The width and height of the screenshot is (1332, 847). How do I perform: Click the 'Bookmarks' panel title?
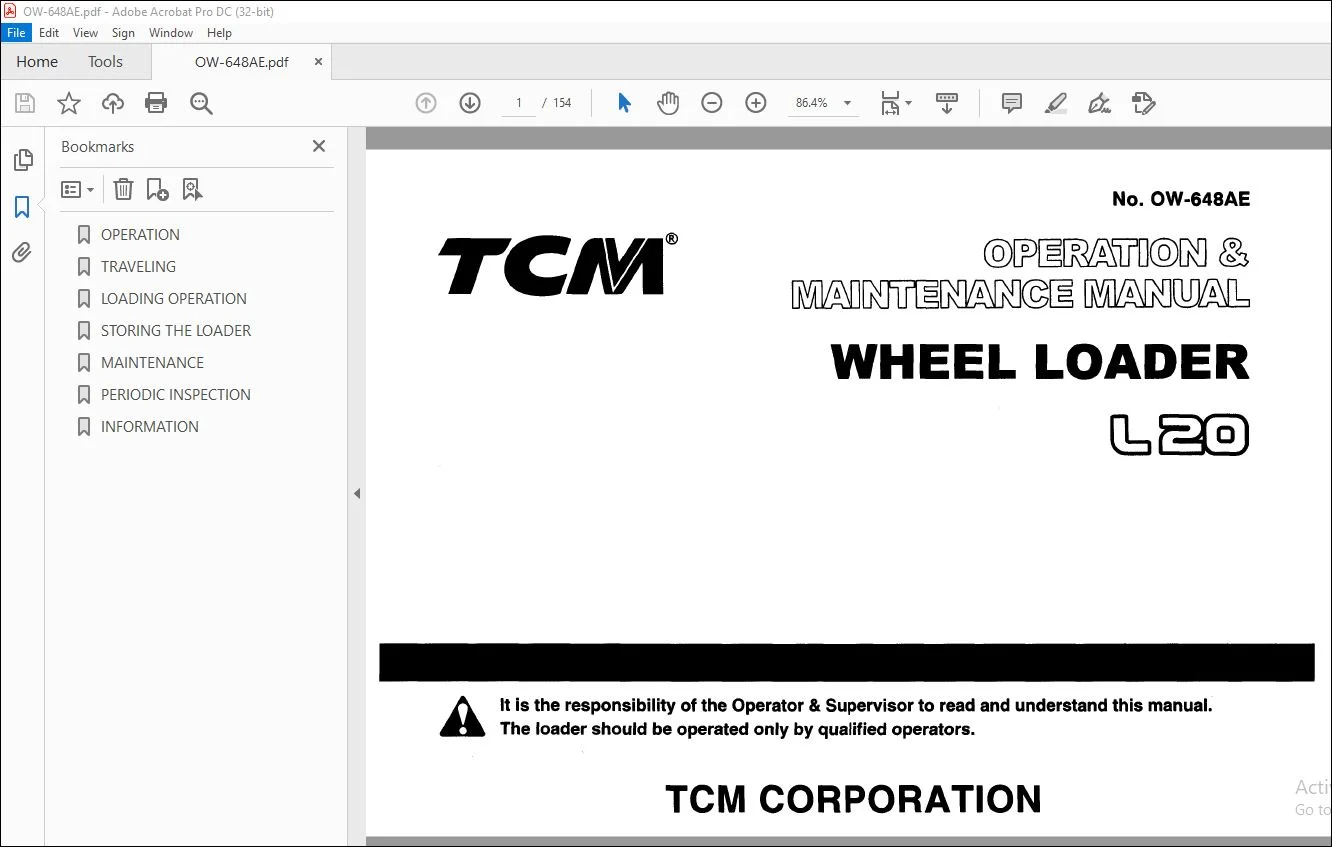(97, 147)
